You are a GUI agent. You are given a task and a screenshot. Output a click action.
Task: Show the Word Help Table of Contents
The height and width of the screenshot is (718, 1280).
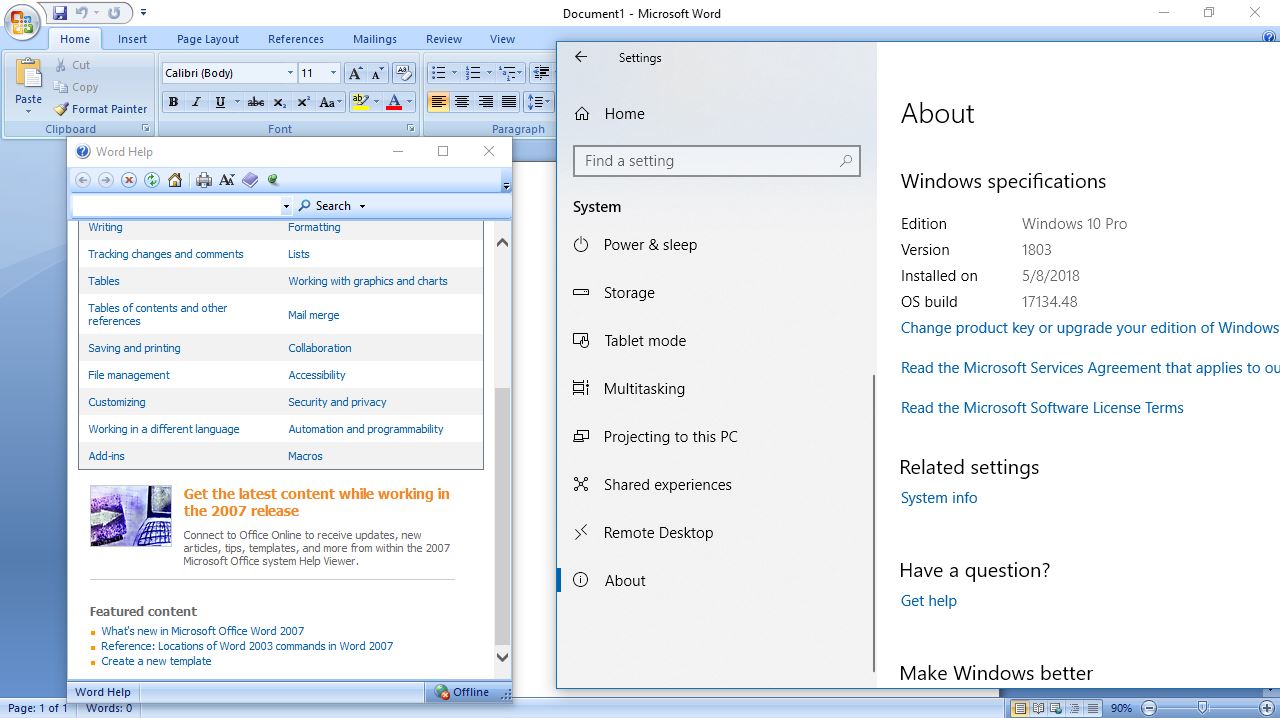[x=251, y=180]
